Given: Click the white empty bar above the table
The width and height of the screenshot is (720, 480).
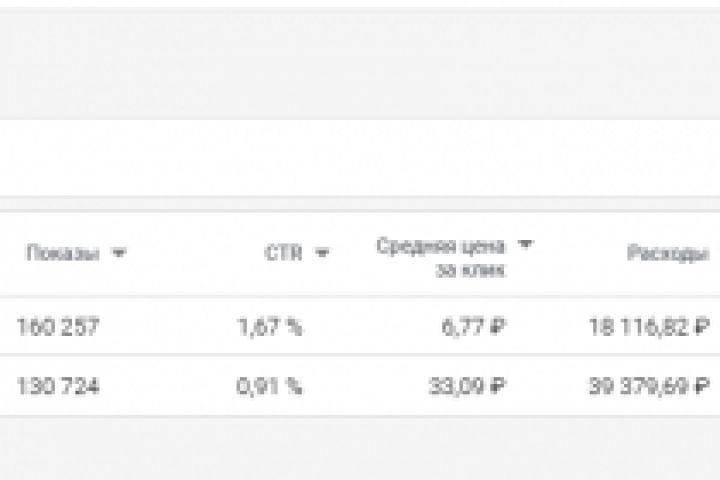Looking at the screenshot, I should pos(360,158).
